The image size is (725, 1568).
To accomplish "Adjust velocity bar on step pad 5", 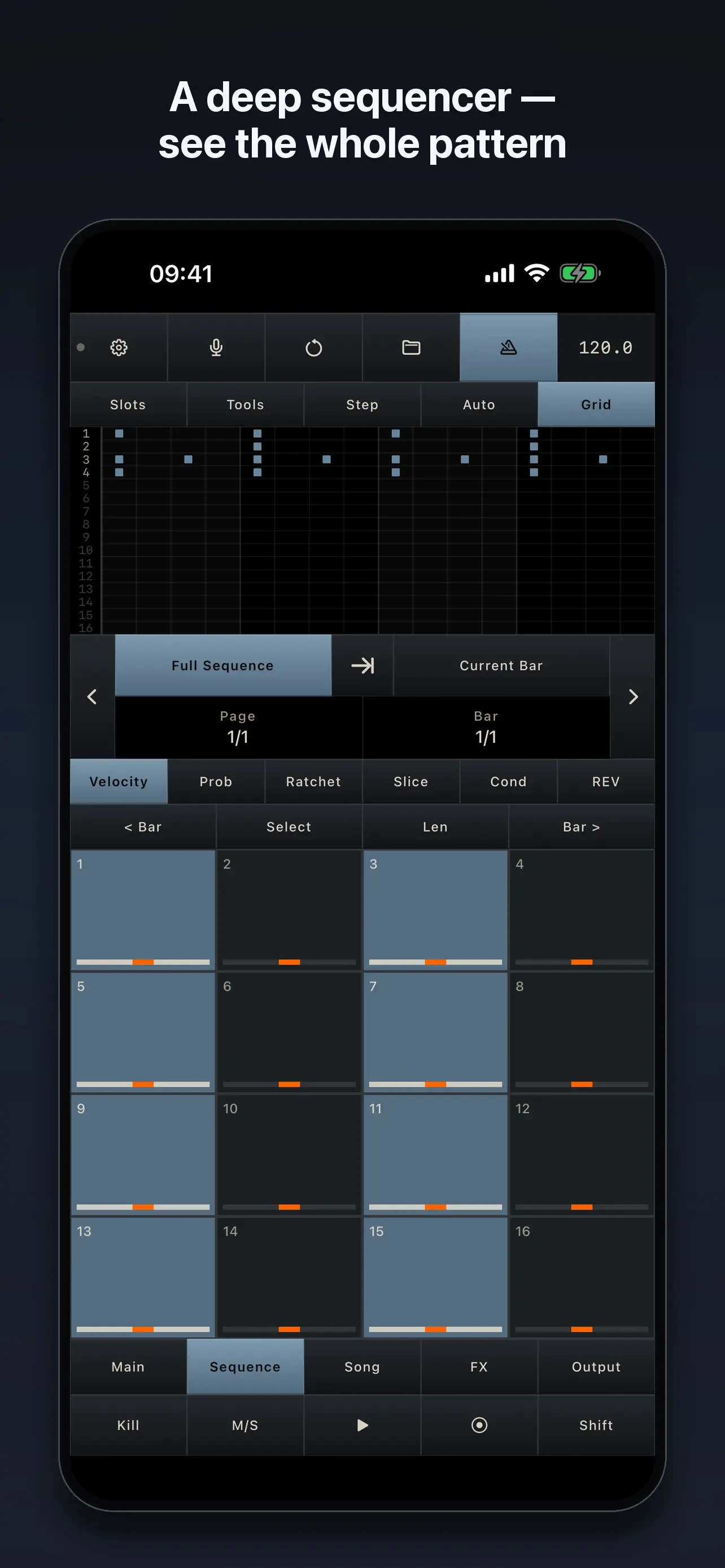I will click(x=143, y=1084).
